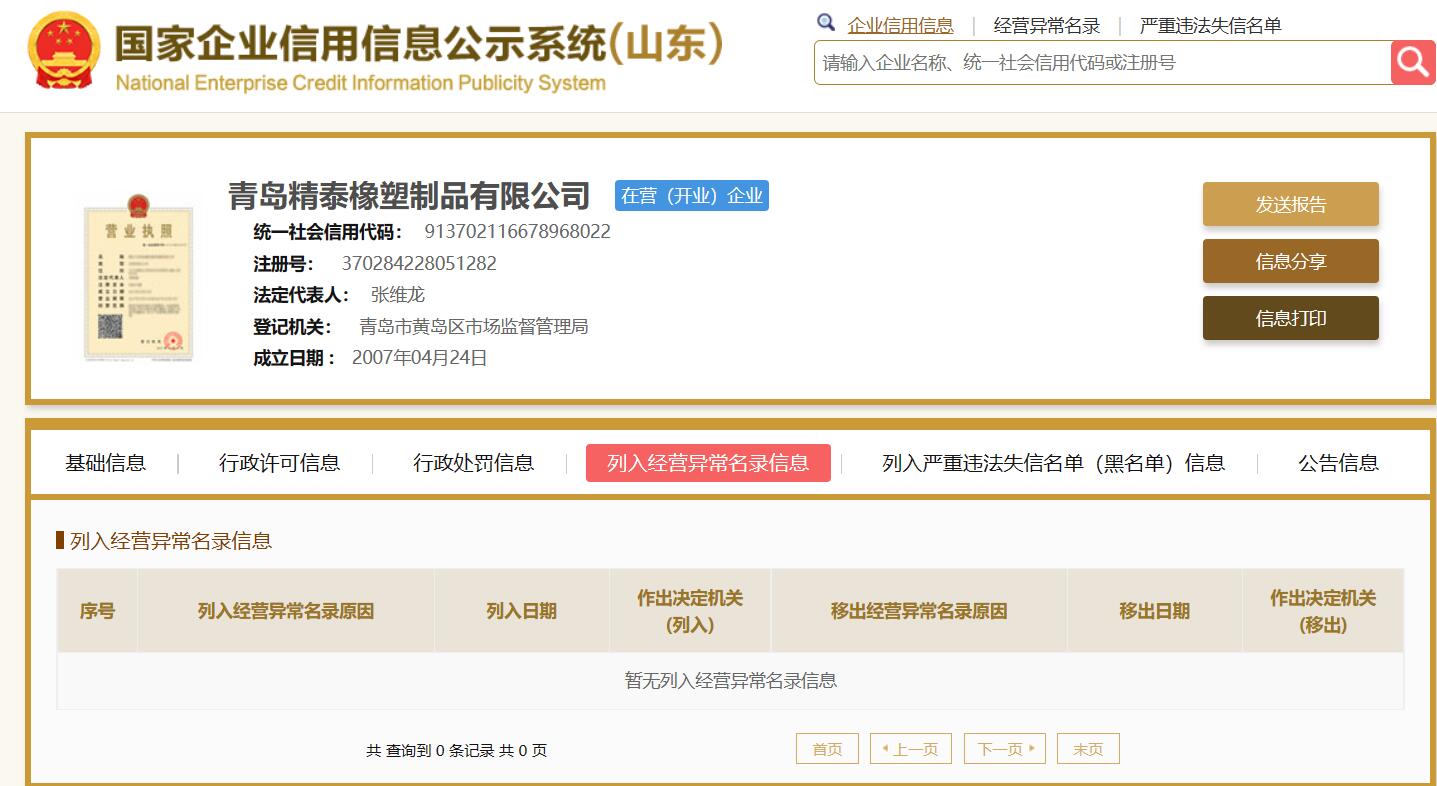Click the 列入经营异常名录信息 section heading
Image resolution: width=1437 pixels, height=786 pixels.
171,541
